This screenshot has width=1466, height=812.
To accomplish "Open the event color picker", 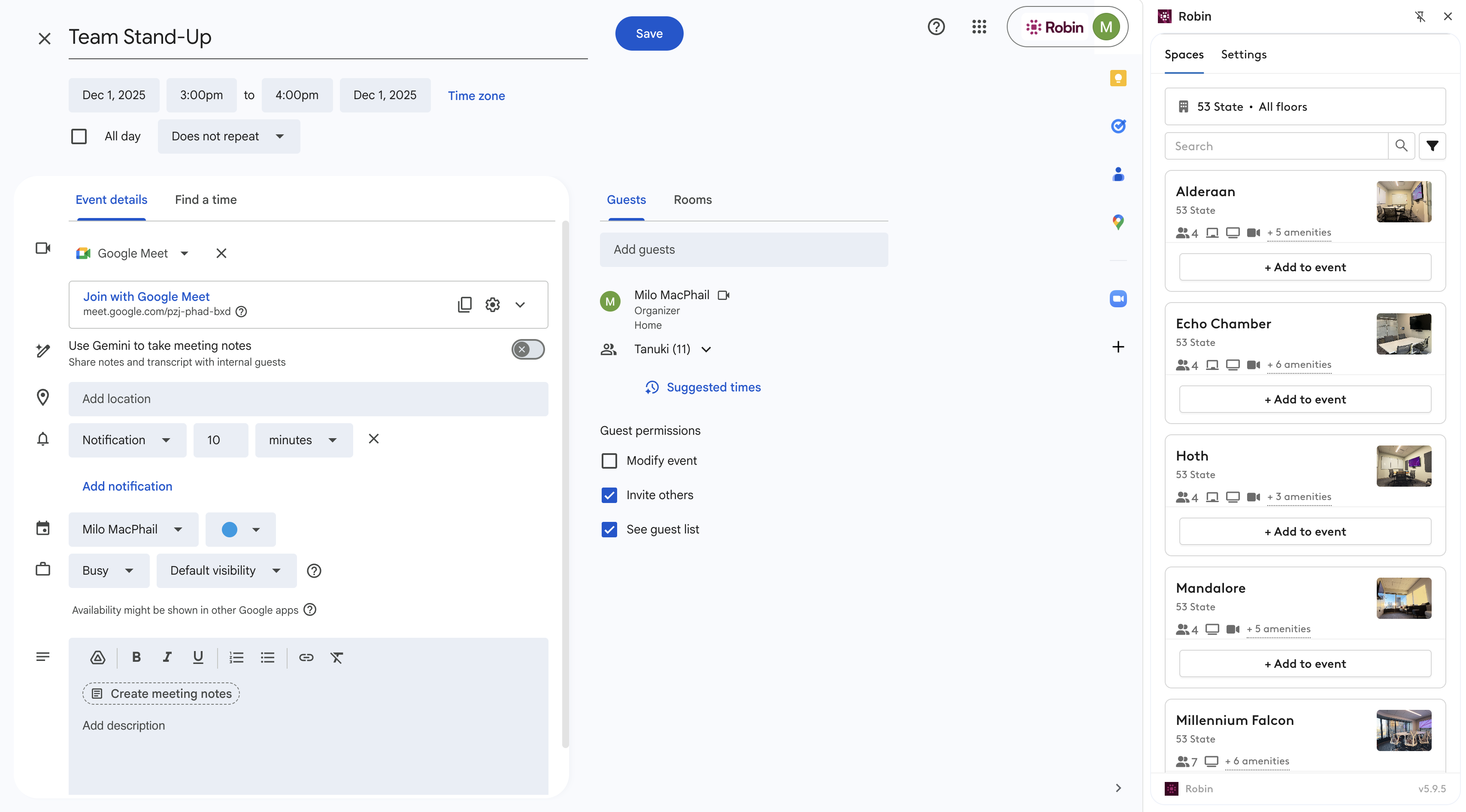I will point(240,529).
